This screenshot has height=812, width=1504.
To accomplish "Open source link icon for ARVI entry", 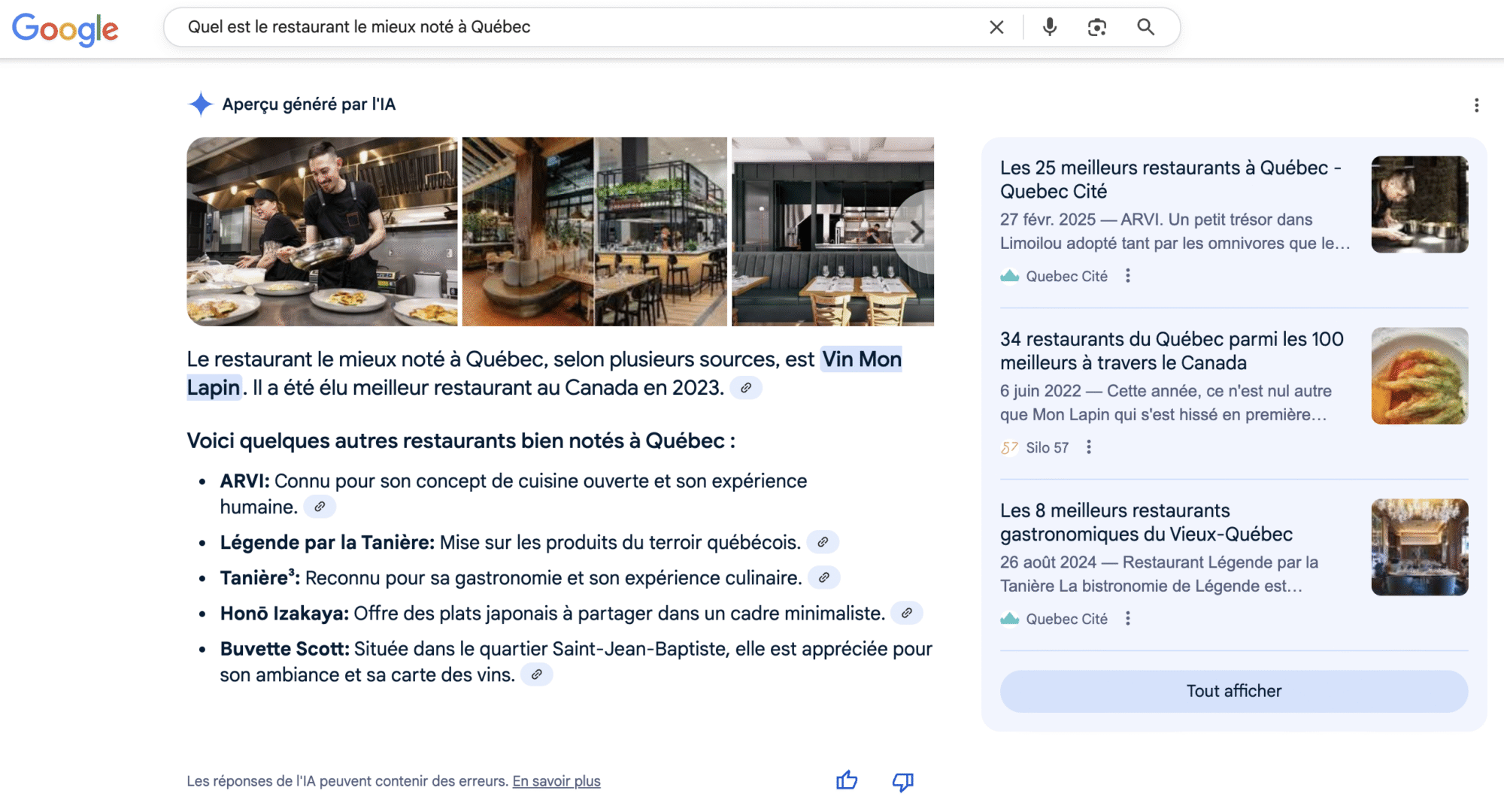I will 320,507.
